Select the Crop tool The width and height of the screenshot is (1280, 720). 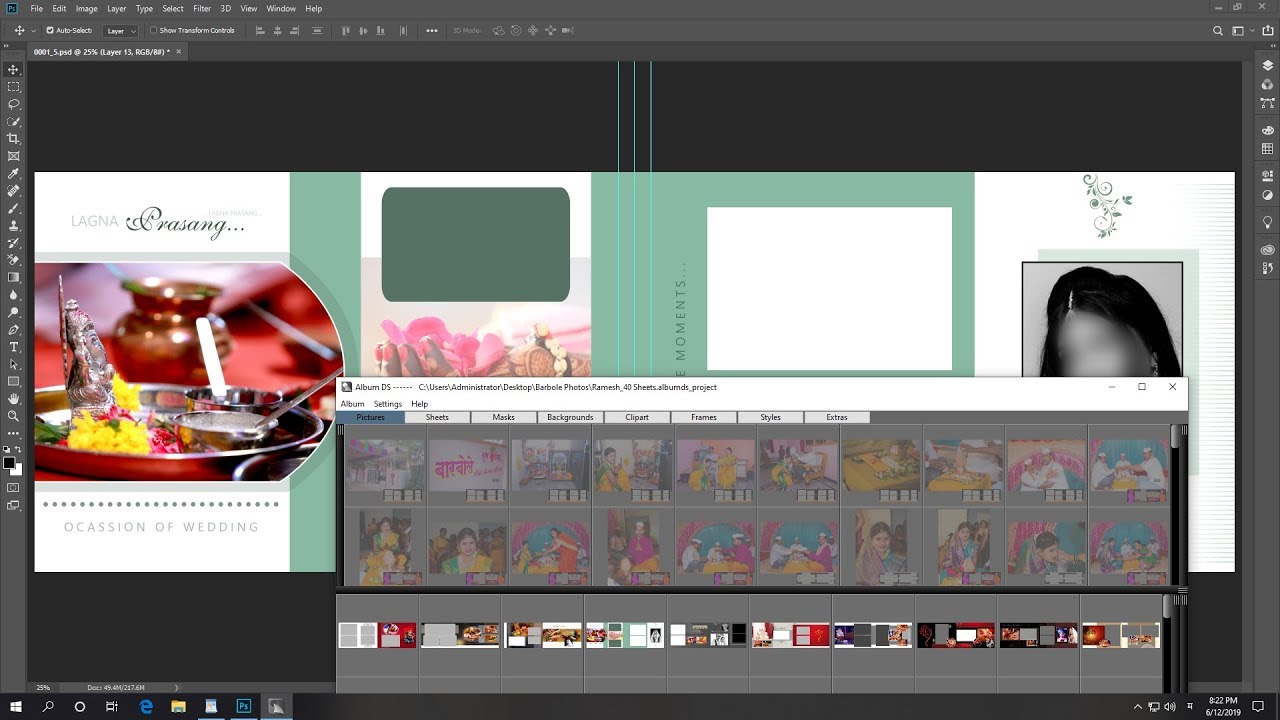(13, 139)
